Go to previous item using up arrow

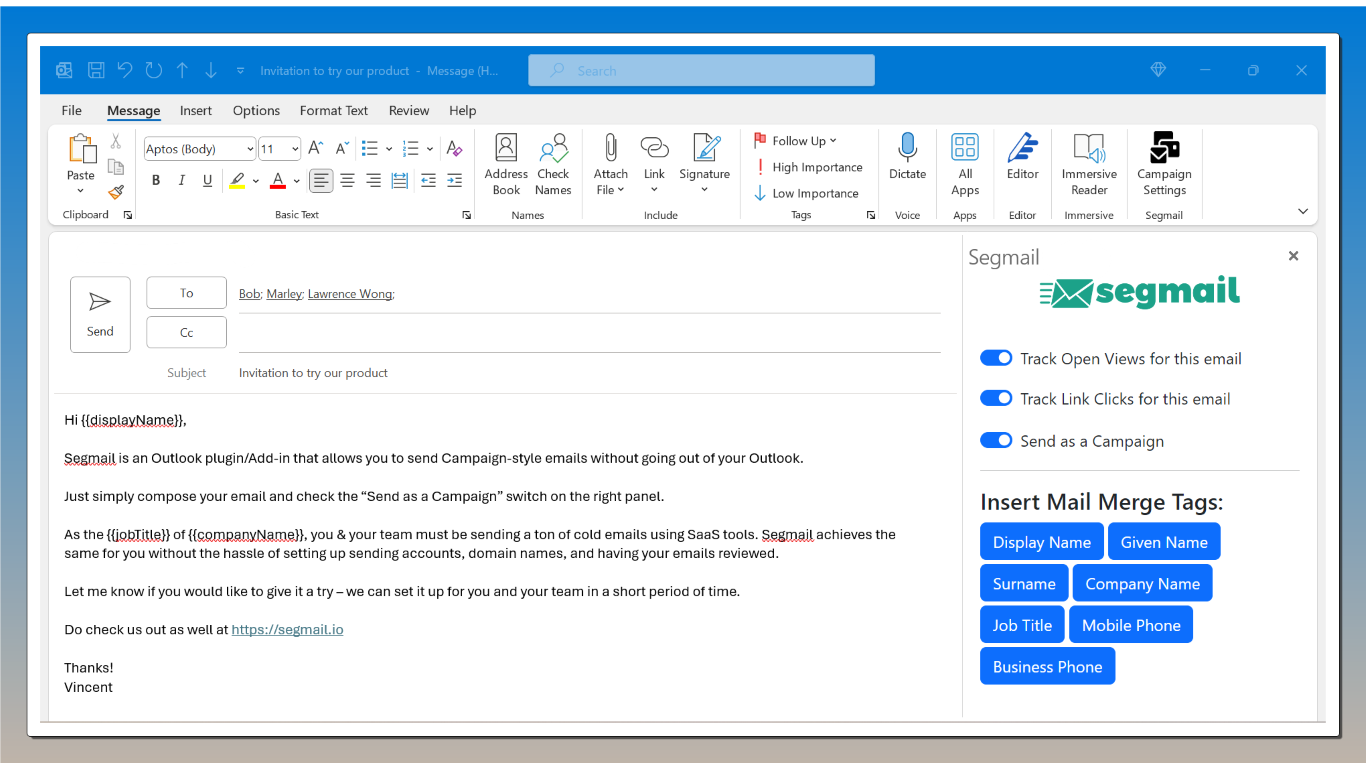pyautogui.click(x=182, y=70)
